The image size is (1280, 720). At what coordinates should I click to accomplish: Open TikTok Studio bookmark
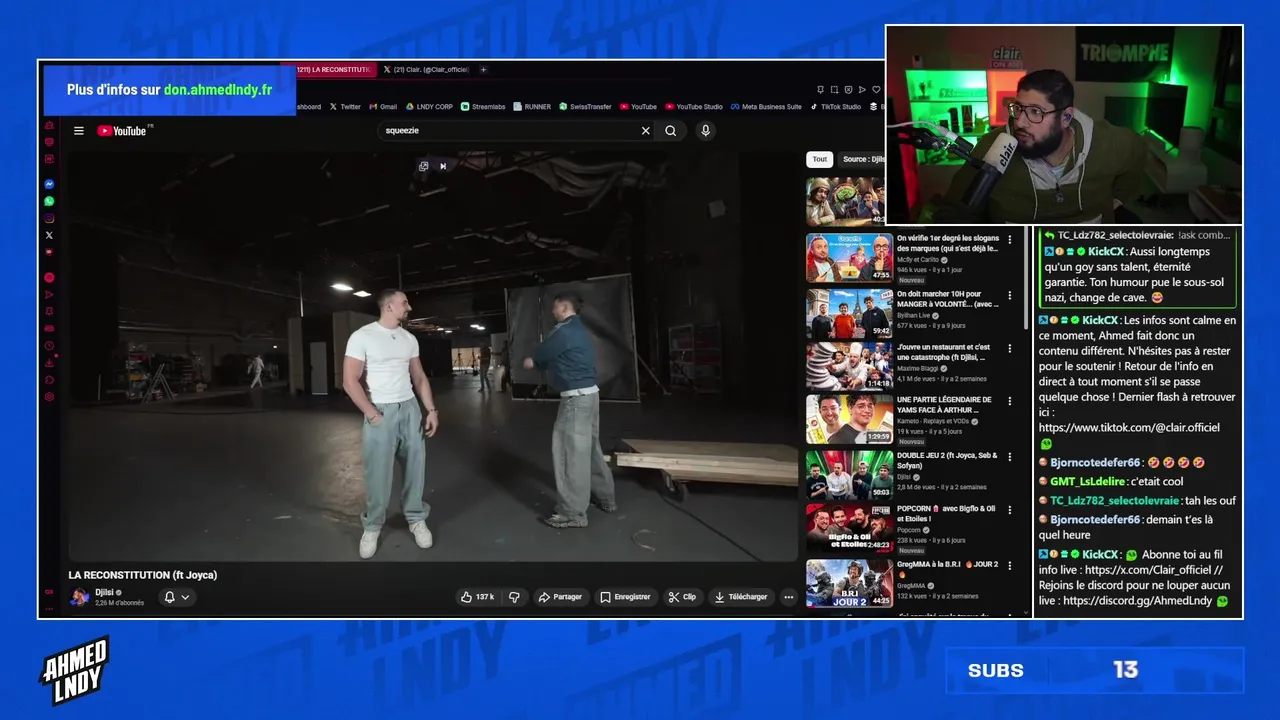pos(835,107)
